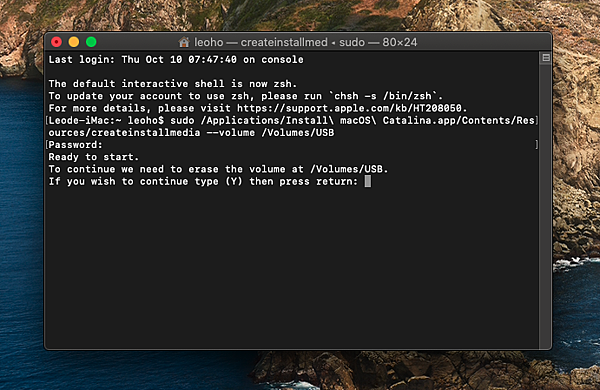Click the window title text createinstallmed
This screenshot has height=390, width=600.
[x=284, y=42]
